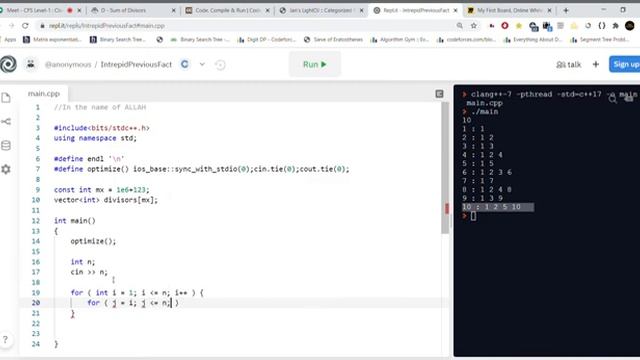Image resolution: width=640 pixels, height=360 pixels.
Task: Click code line 'optimize();'
Action: 93,241
